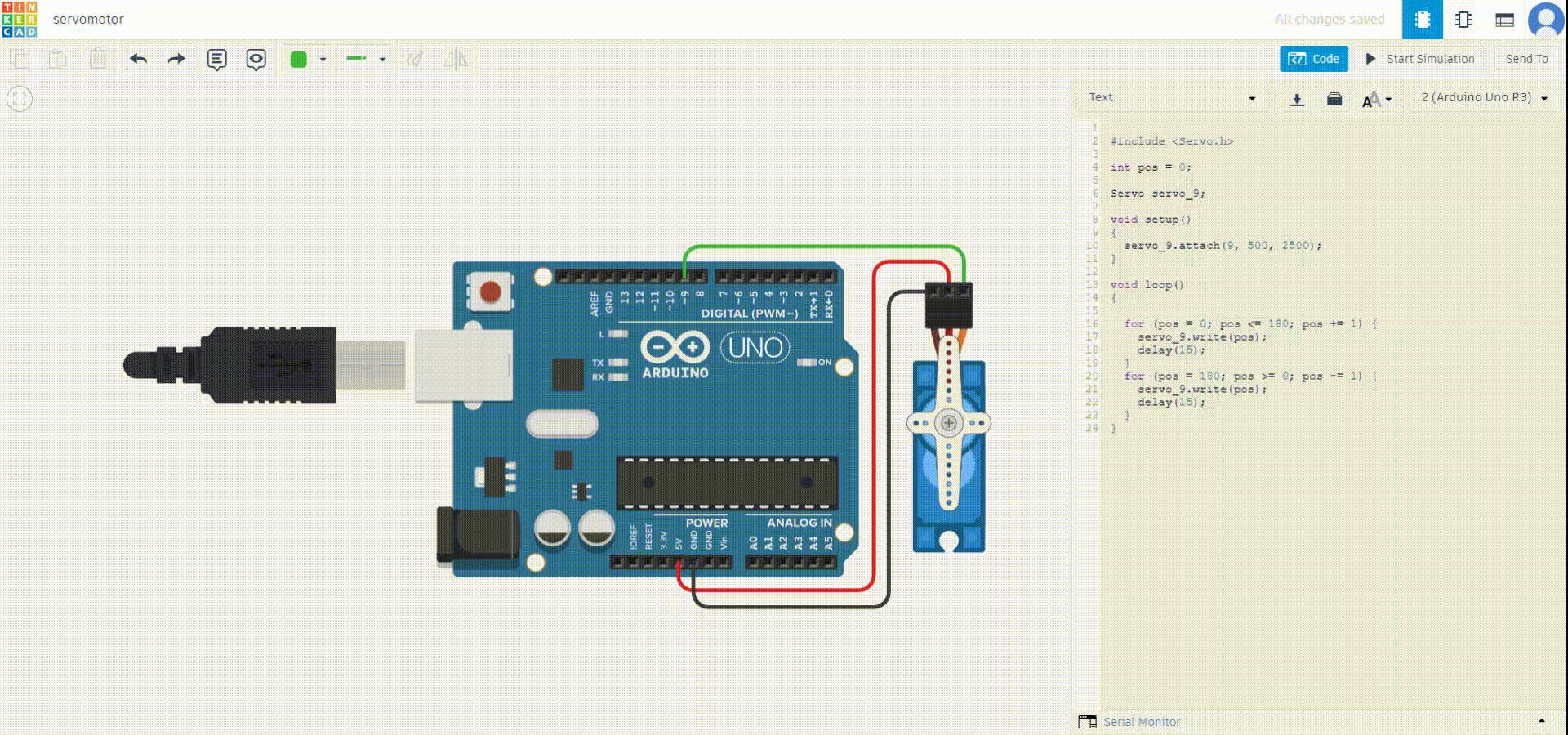Open the Text edit-mode dropdown
Image resolution: width=1568 pixels, height=735 pixels.
(x=1172, y=98)
